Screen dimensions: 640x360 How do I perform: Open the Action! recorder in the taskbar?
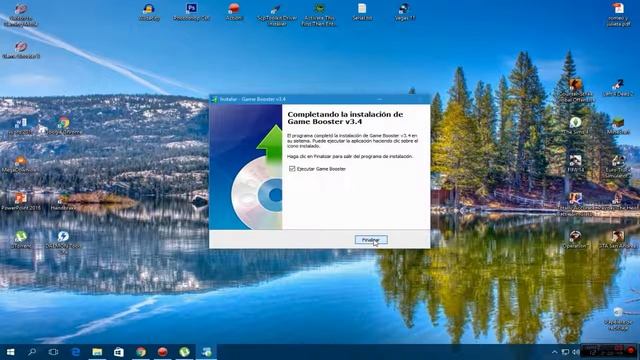[162, 352]
